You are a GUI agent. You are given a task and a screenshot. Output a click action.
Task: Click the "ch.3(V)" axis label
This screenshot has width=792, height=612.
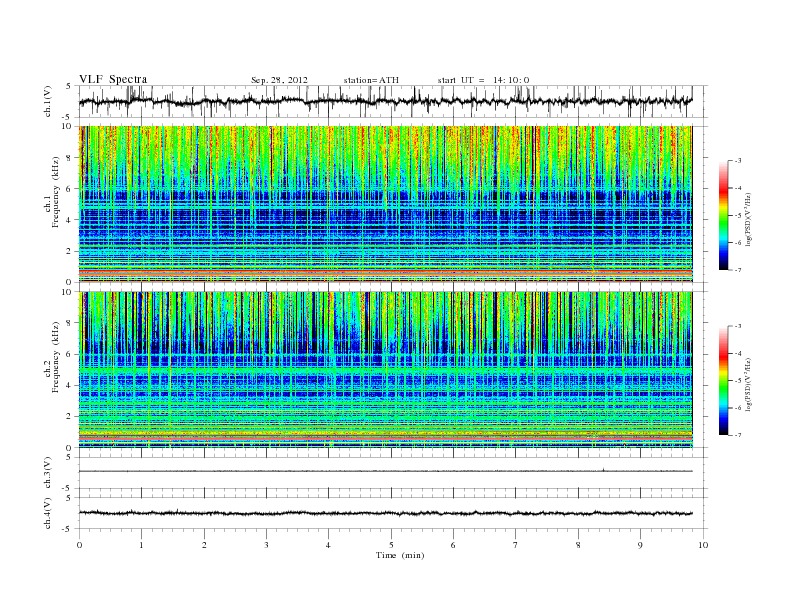pos(48,473)
